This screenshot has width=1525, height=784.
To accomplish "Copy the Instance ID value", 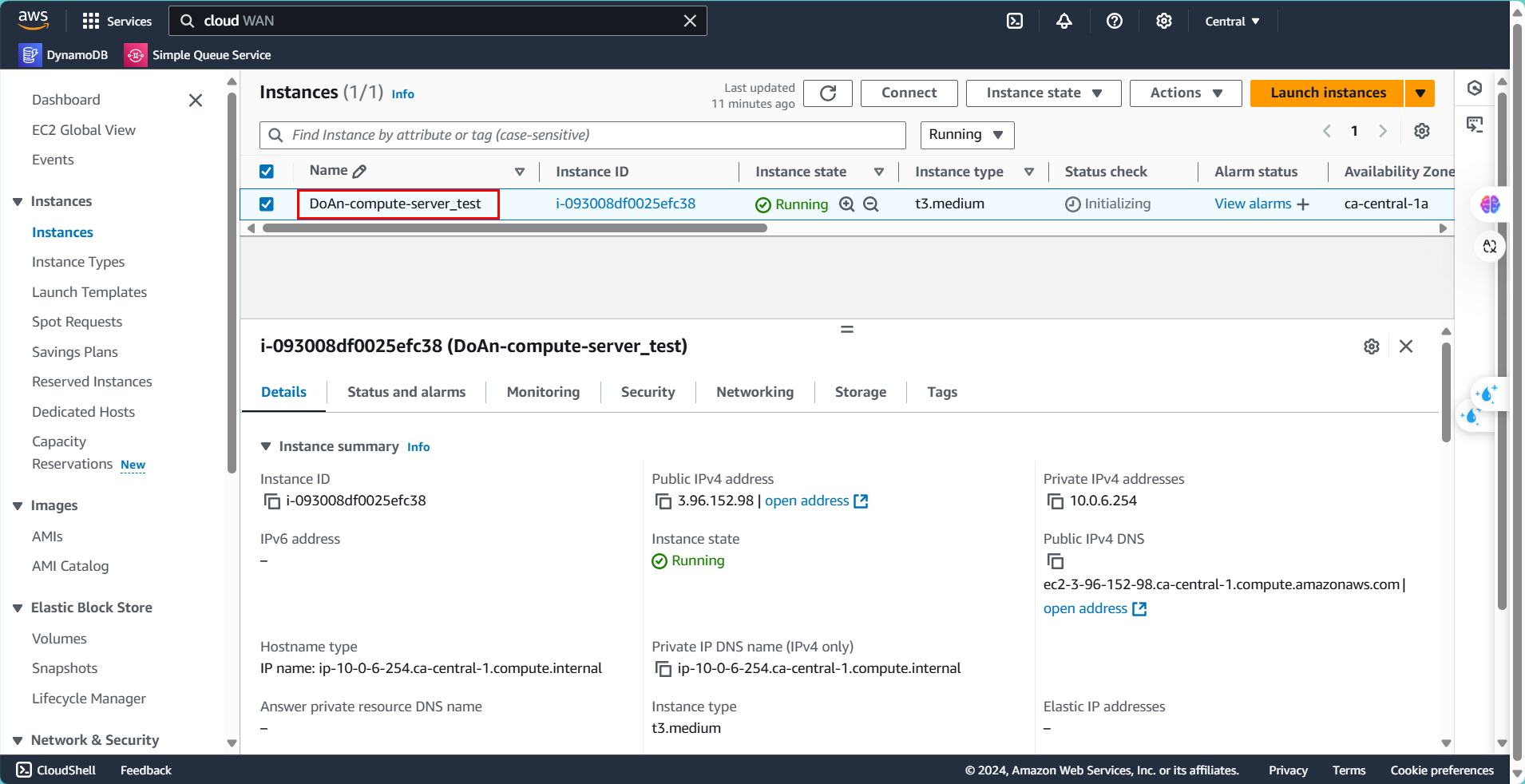I will [x=272, y=501].
